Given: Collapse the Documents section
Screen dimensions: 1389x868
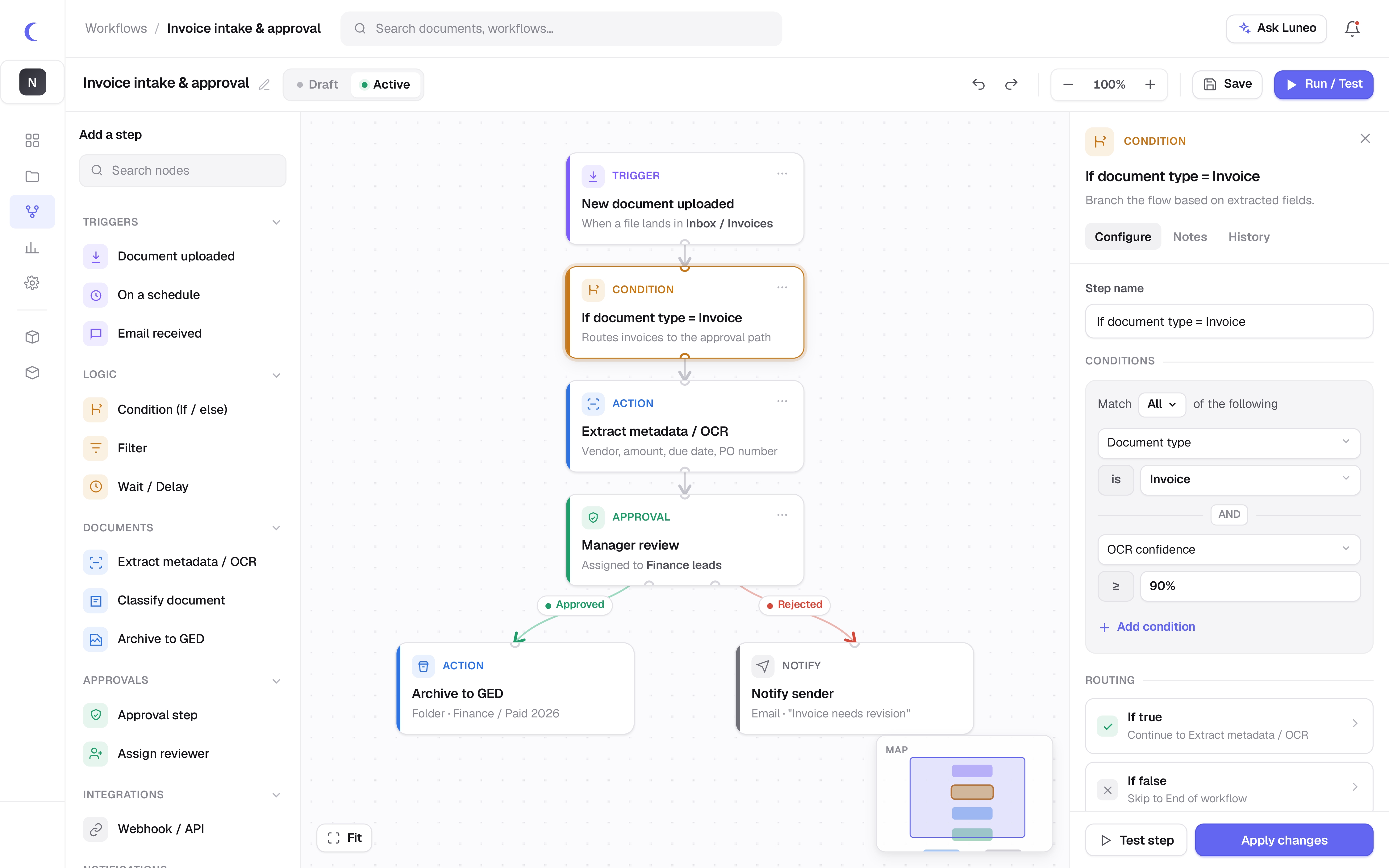Looking at the screenshot, I should (276, 528).
